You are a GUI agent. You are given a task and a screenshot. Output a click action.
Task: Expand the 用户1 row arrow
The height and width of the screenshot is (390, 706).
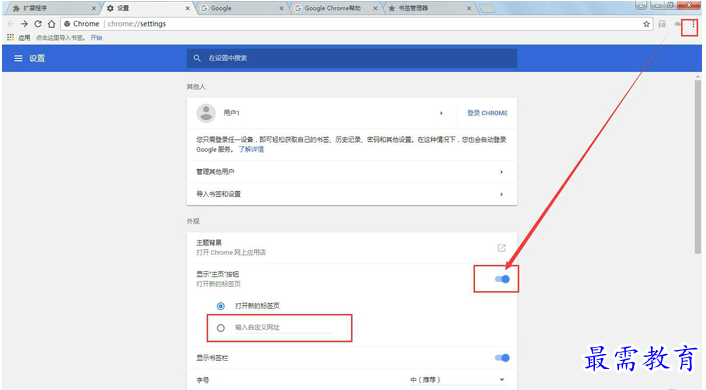click(x=441, y=113)
